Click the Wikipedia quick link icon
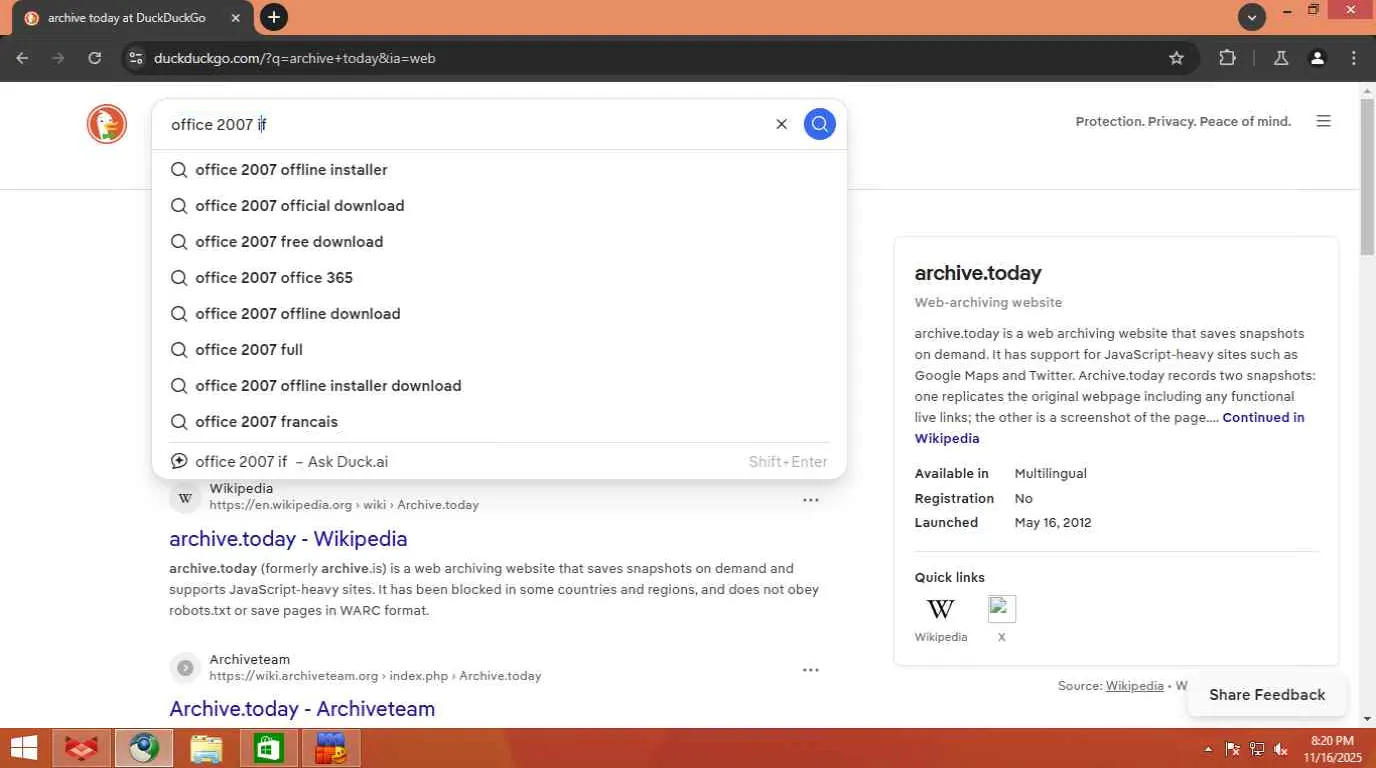The height and width of the screenshot is (768, 1376). pyautogui.click(x=940, y=609)
